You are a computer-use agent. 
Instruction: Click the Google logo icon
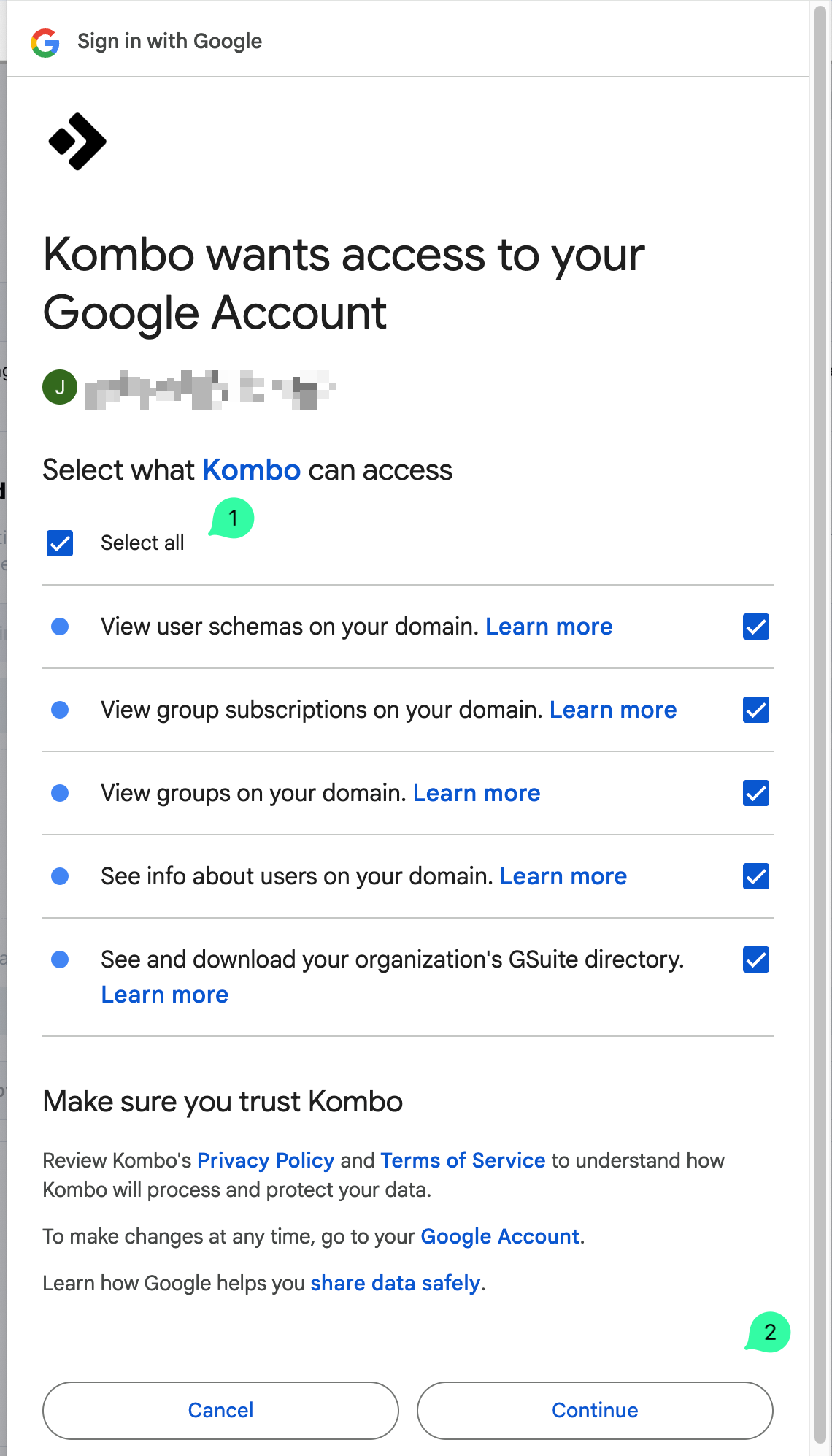tap(45, 42)
